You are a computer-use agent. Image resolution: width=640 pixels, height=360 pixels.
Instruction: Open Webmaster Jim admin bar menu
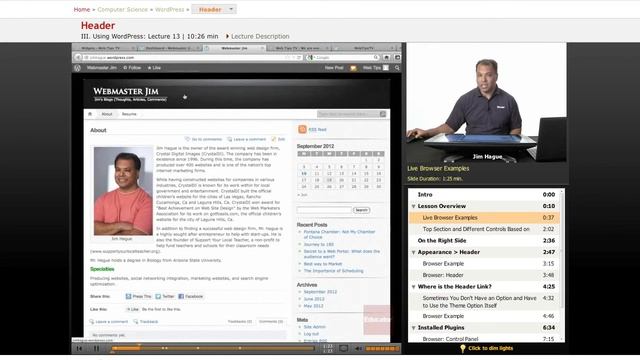(x=102, y=68)
